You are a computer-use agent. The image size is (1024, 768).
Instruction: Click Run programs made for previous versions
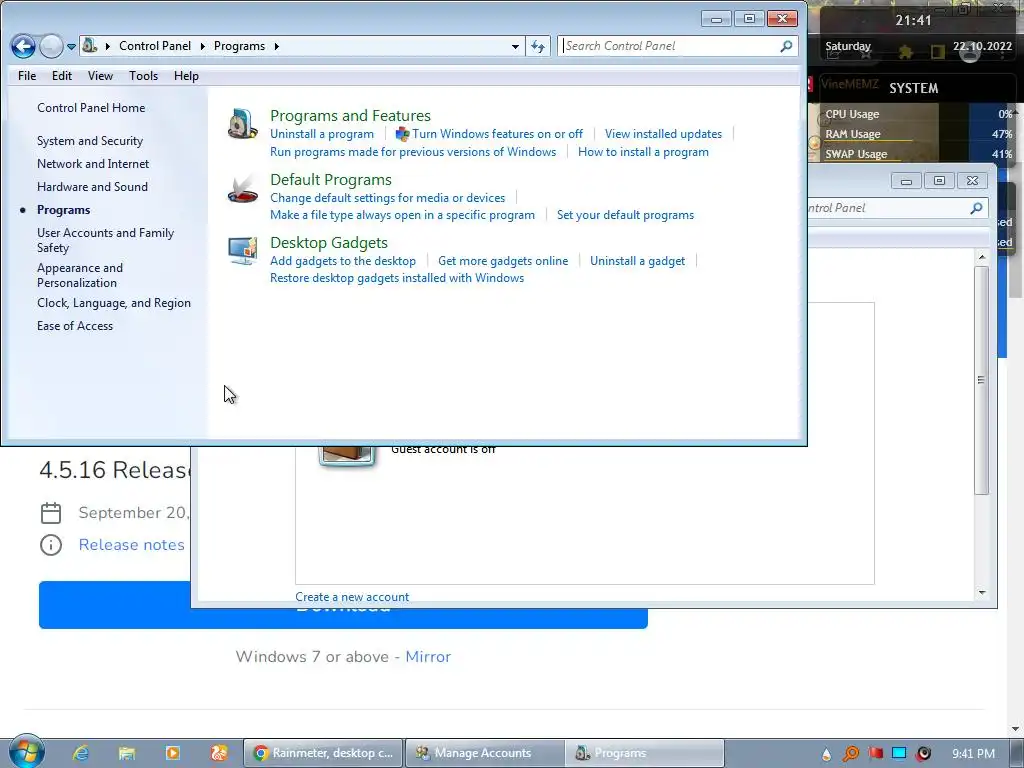coord(413,152)
